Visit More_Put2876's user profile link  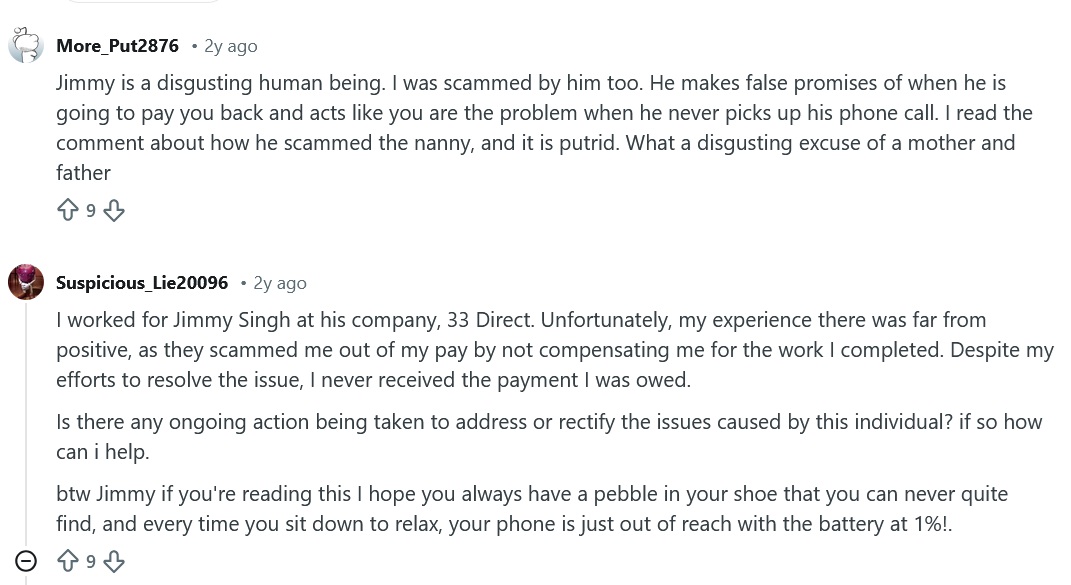[117, 46]
